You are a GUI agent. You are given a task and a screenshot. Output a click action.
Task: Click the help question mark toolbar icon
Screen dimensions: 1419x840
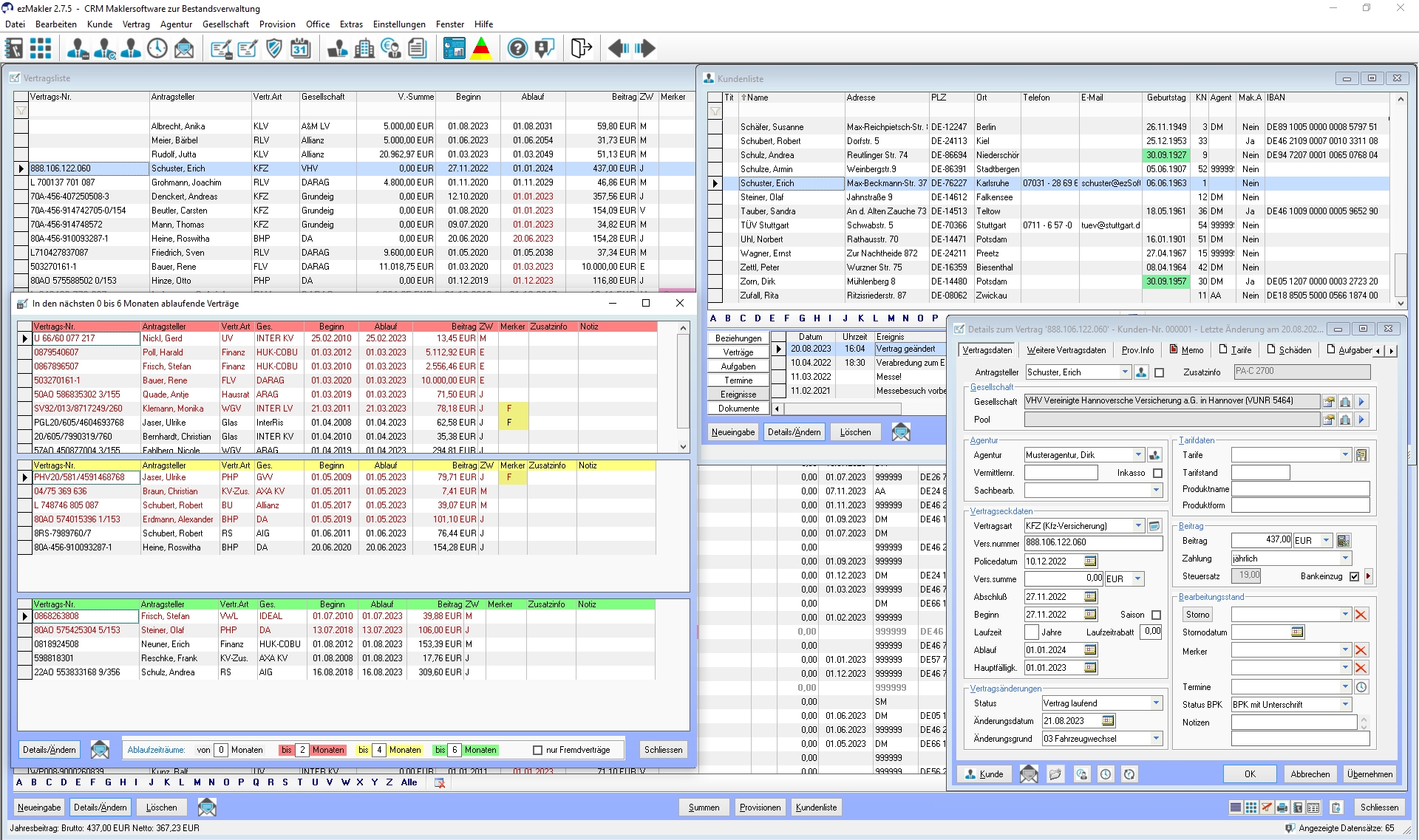517,49
